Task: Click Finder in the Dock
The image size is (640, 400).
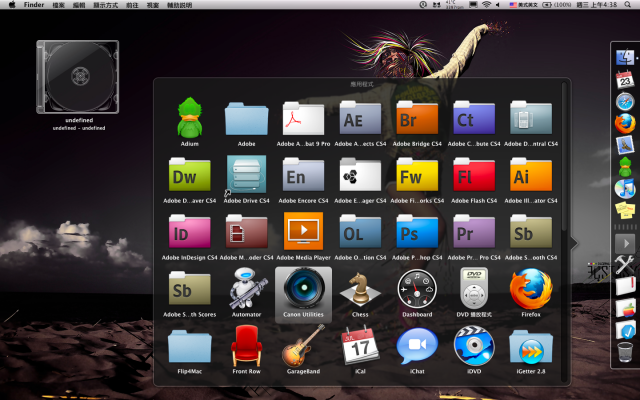Action: click(625, 57)
